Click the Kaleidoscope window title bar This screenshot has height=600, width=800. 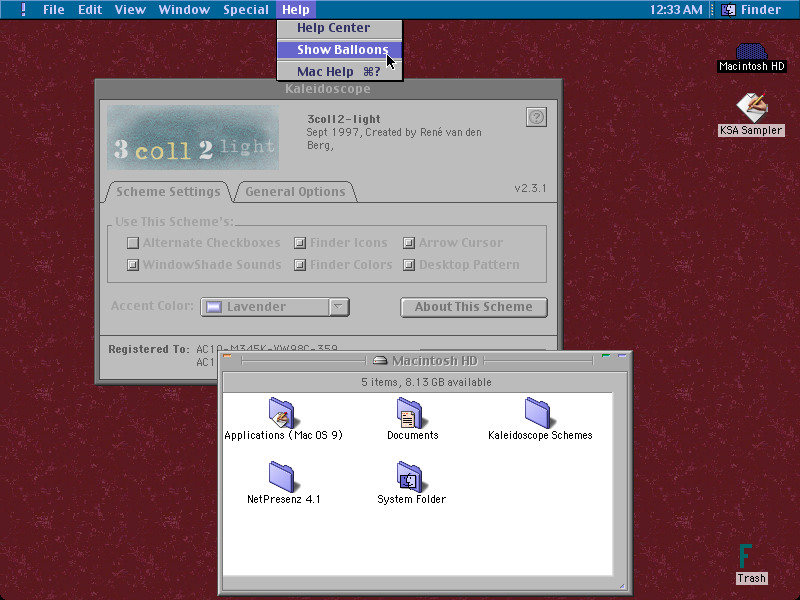[x=328, y=89]
